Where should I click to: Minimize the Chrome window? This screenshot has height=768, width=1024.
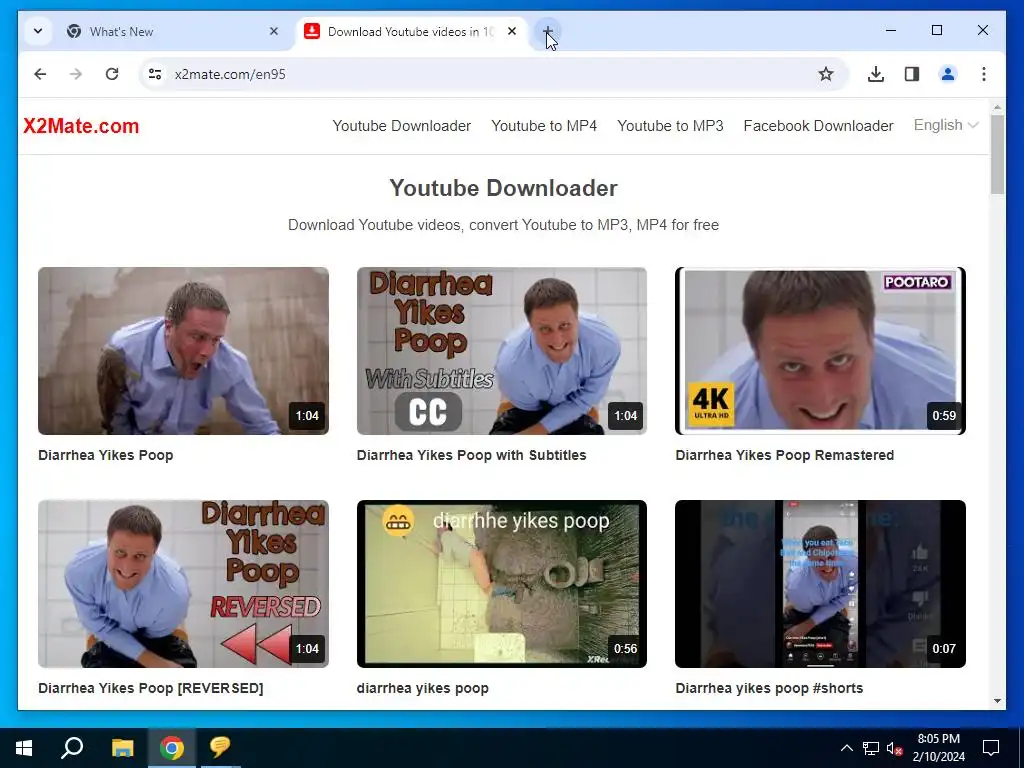pos(891,30)
